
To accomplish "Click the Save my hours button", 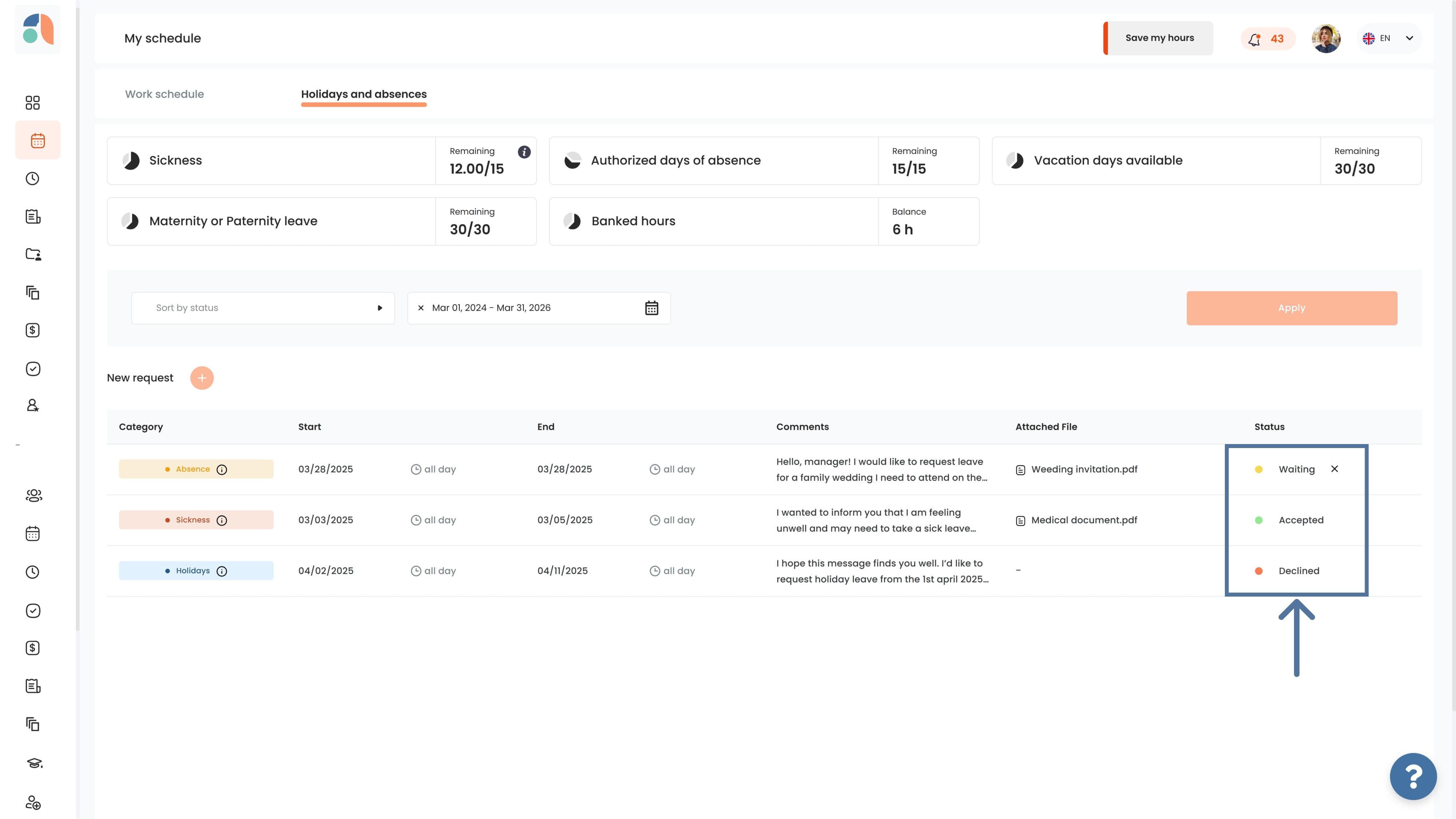I will [x=1158, y=38].
